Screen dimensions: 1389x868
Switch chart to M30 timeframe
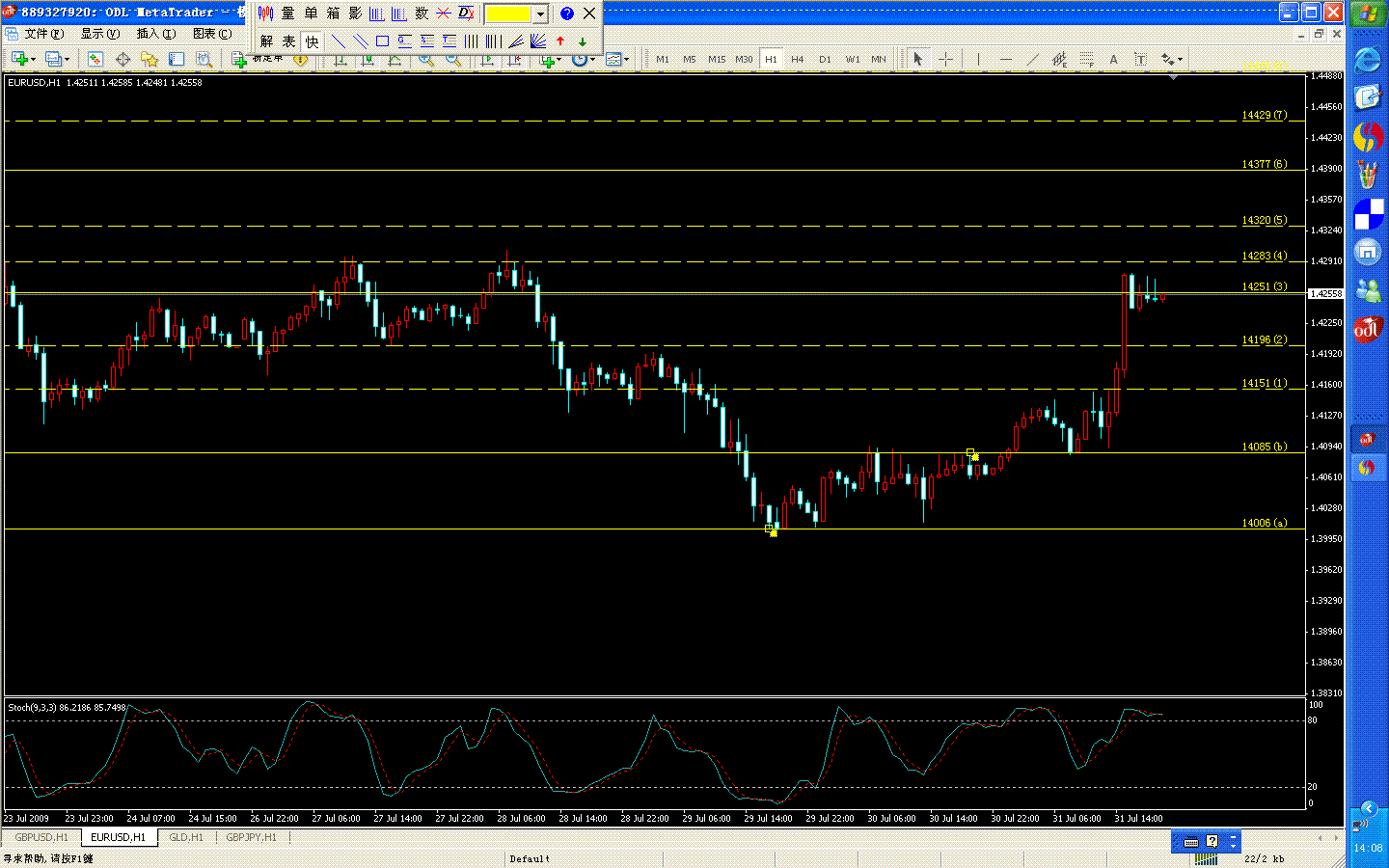pyautogui.click(x=744, y=59)
